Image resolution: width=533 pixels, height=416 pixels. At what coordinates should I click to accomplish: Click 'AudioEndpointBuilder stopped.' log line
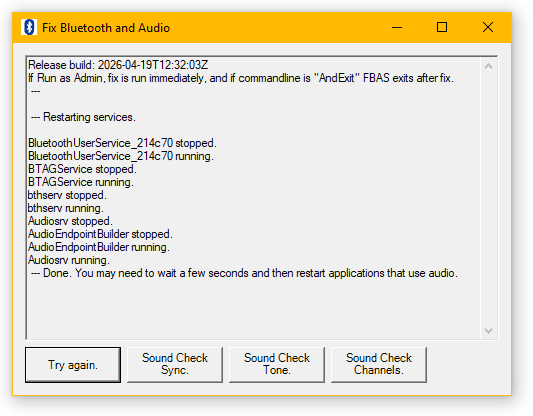[100, 234]
